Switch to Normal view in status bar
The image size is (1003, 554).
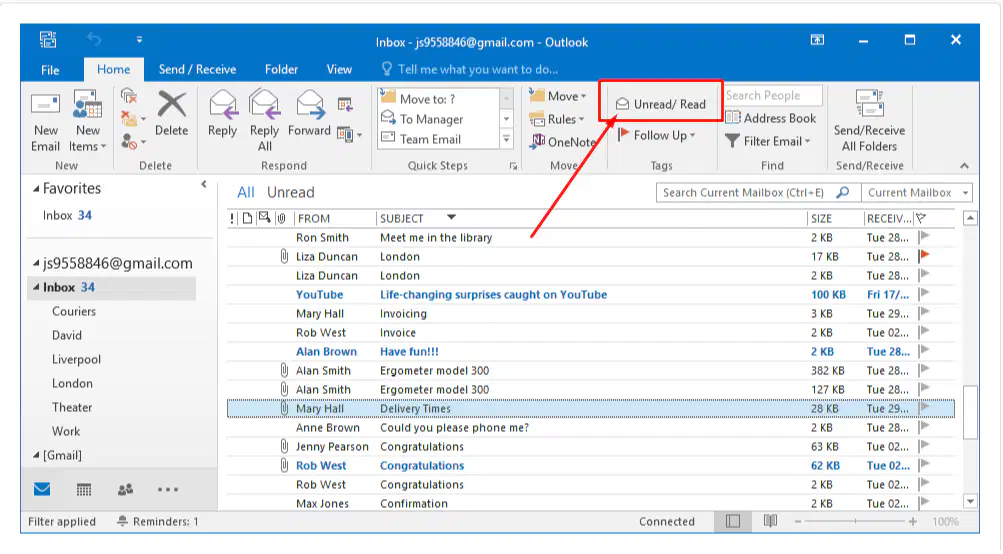[x=733, y=521]
